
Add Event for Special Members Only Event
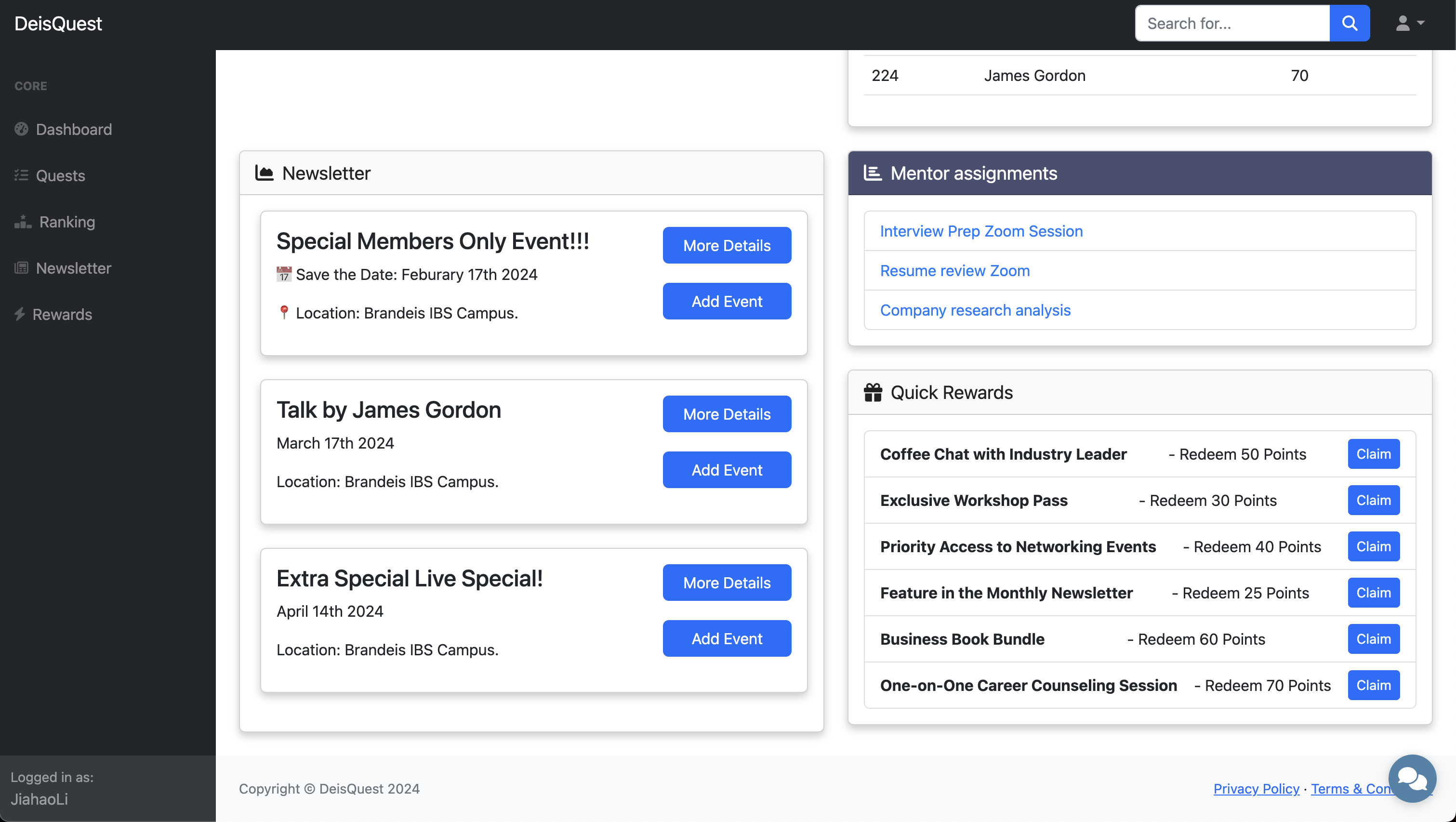[727, 301]
